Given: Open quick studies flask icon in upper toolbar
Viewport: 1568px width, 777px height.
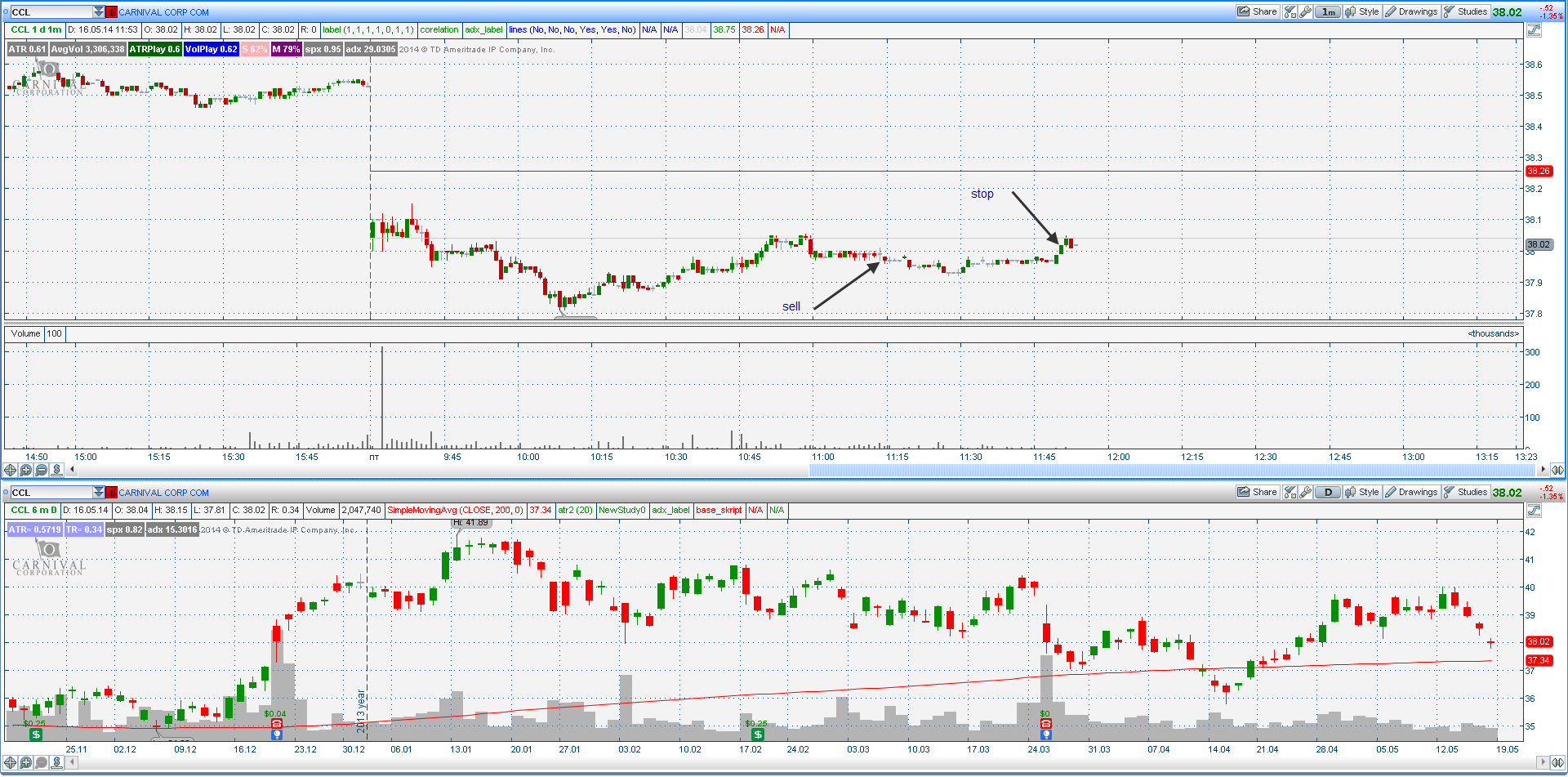Looking at the screenshot, I should click(1290, 11).
